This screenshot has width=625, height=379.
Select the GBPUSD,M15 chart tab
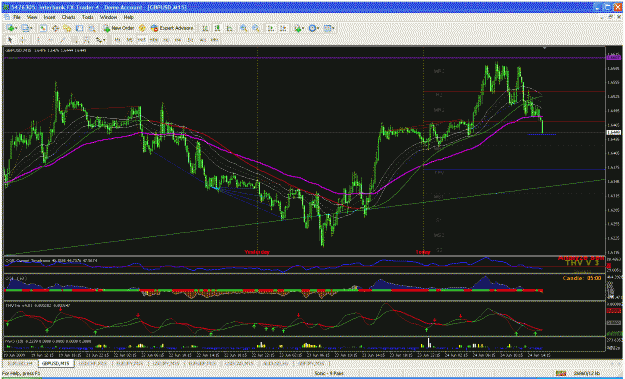tap(56, 363)
